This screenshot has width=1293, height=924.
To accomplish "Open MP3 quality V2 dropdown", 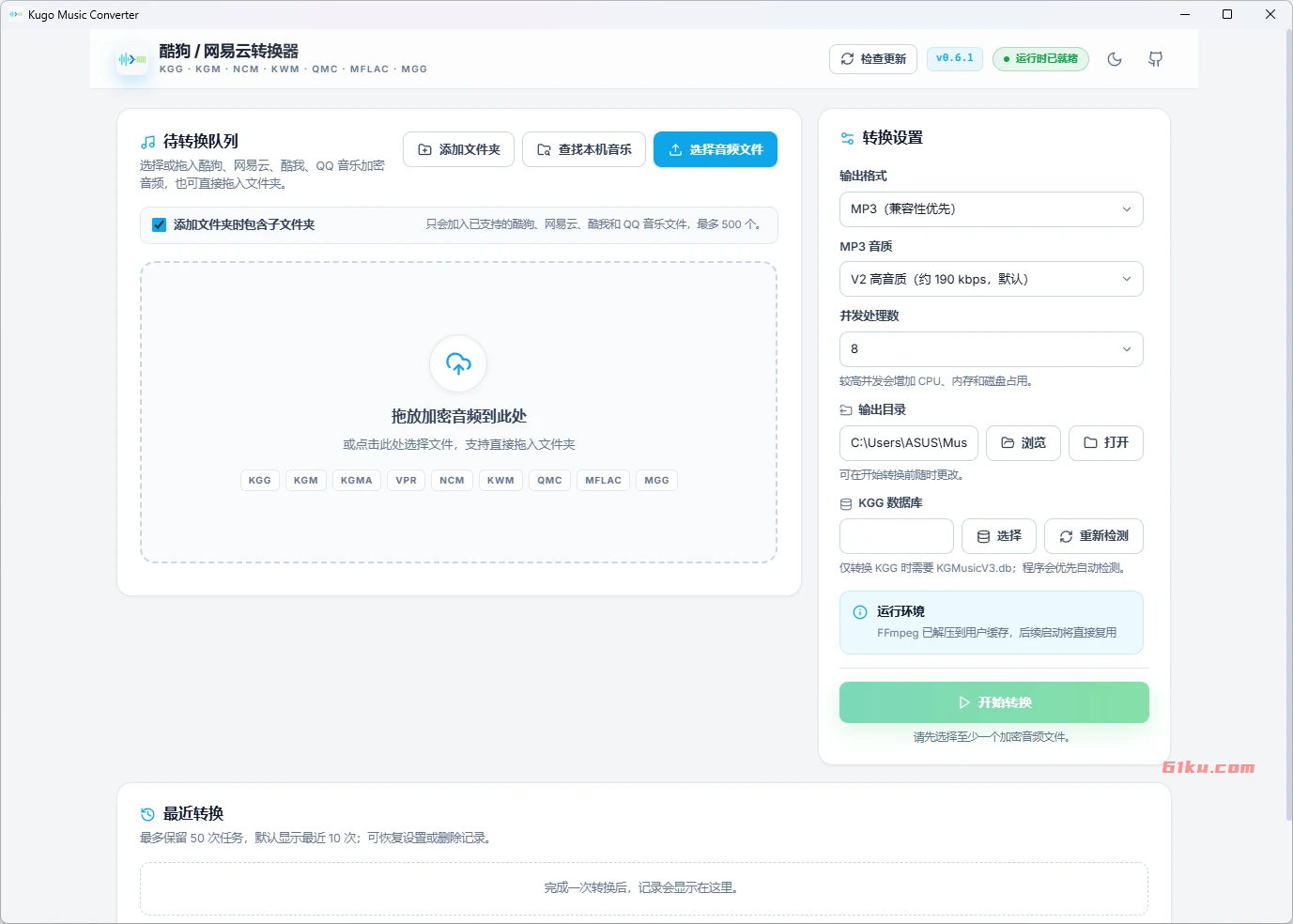I will [x=991, y=279].
